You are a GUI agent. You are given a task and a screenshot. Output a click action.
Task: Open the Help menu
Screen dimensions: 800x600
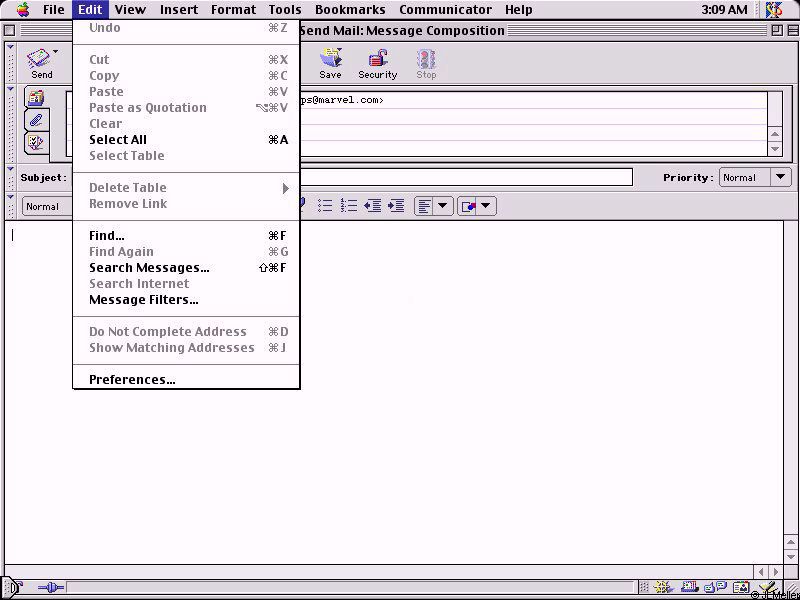pos(518,9)
